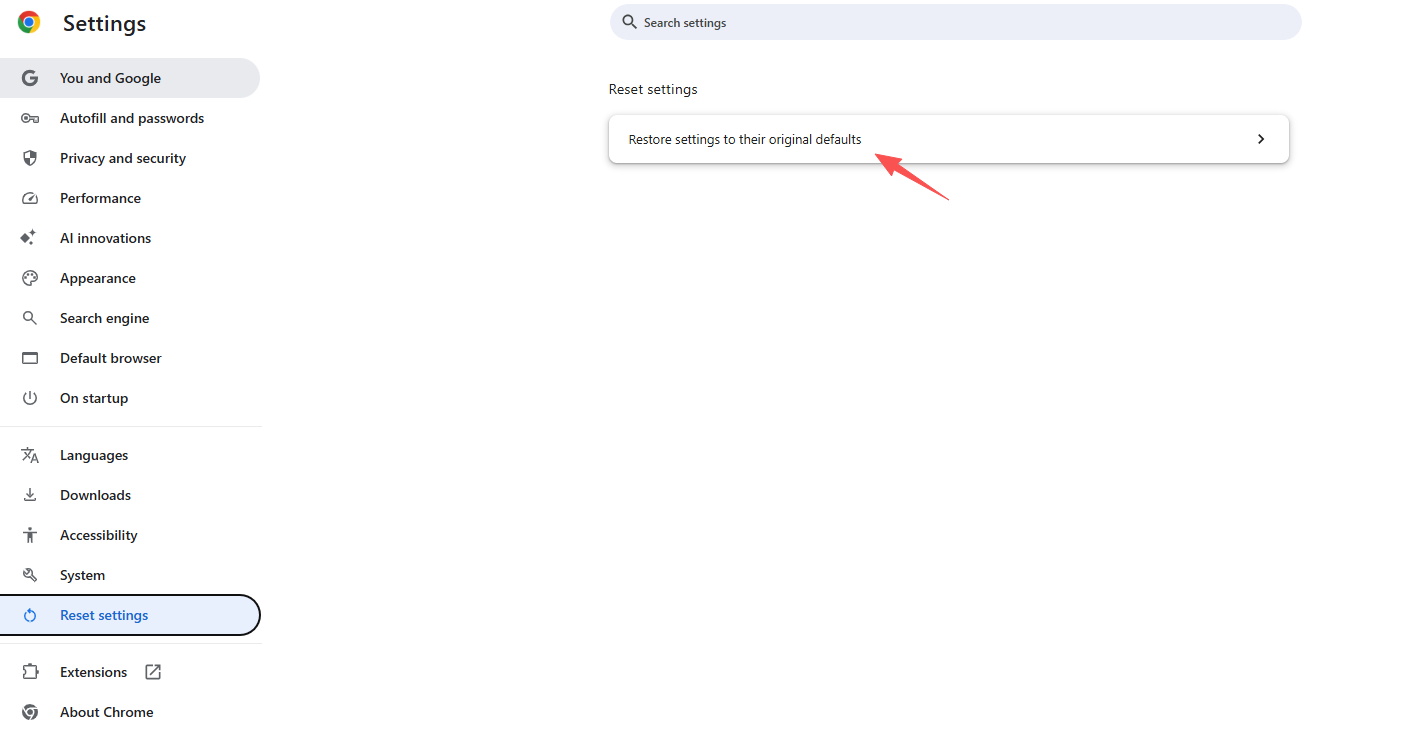Select the speedometer icon for Performance
The width and height of the screenshot is (1424, 740).
click(30, 198)
